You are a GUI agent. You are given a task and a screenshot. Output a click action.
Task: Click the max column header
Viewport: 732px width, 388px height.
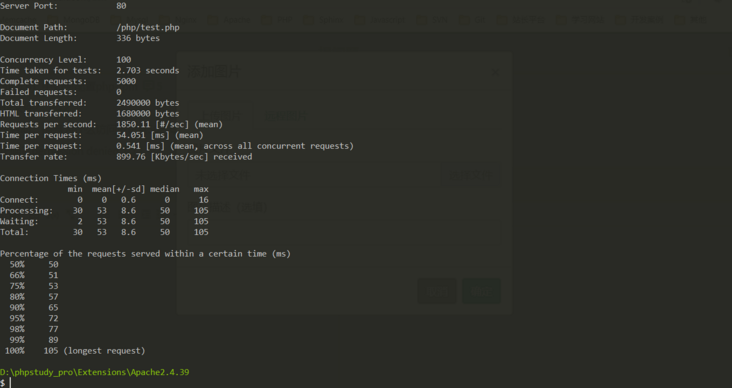coord(201,189)
